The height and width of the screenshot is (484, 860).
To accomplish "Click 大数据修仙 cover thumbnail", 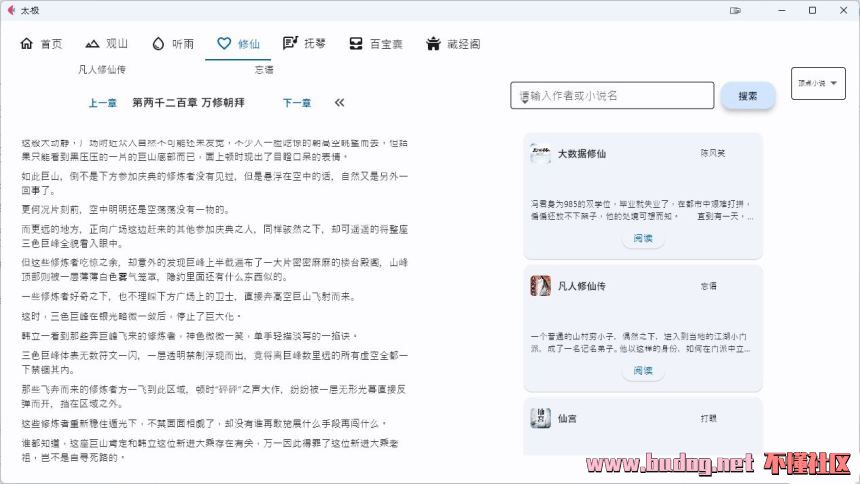I will point(540,153).
